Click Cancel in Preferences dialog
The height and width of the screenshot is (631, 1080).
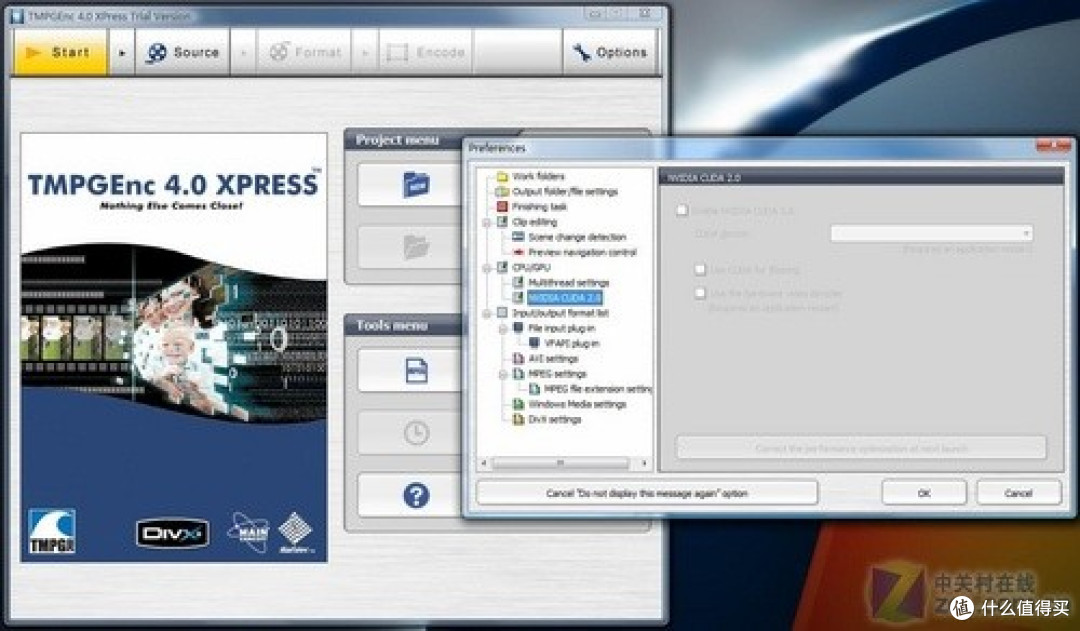(x=1018, y=493)
